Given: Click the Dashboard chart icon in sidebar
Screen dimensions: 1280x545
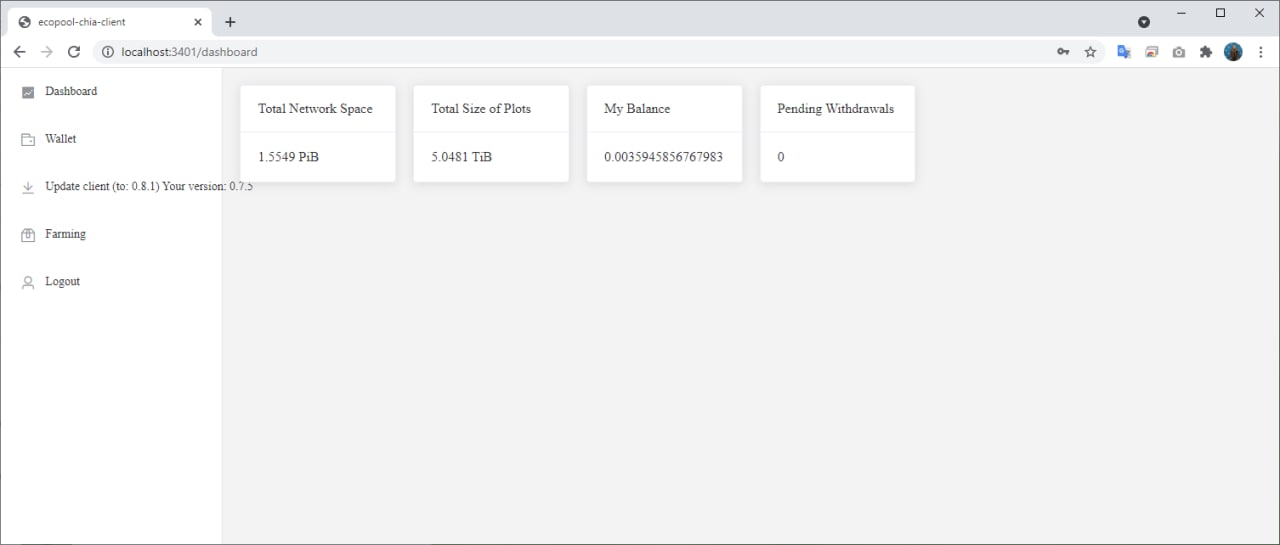Looking at the screenshot, I should coord(28,92).
